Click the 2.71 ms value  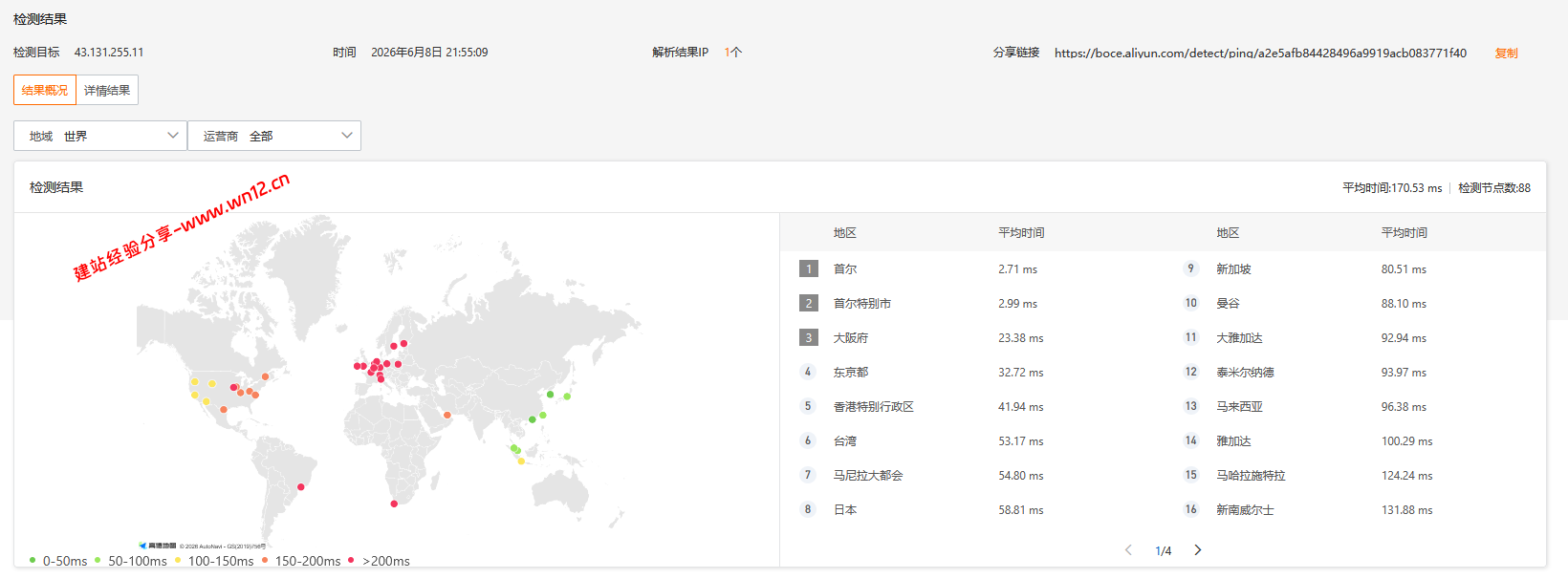click(x=1017, y=268)
